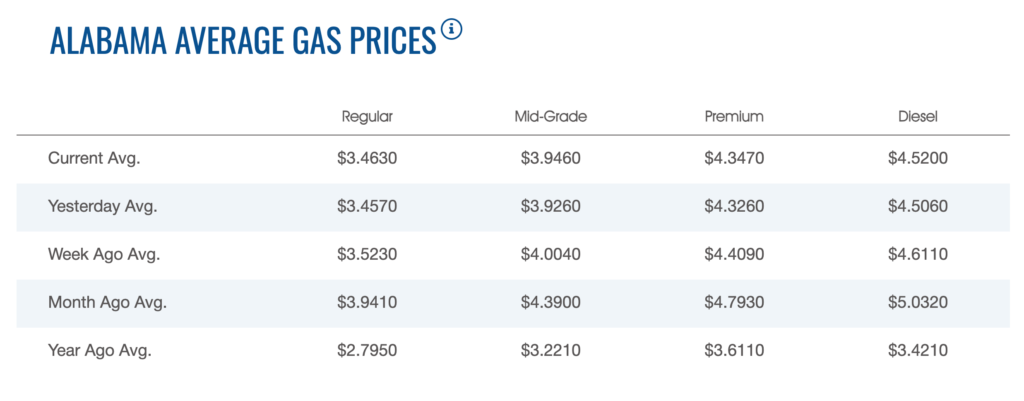Image resolution: width=1024 pixels, height=401 pixels.
Task: Click yesterday mid-grade price $3.9260
Action: click(551, 207)
